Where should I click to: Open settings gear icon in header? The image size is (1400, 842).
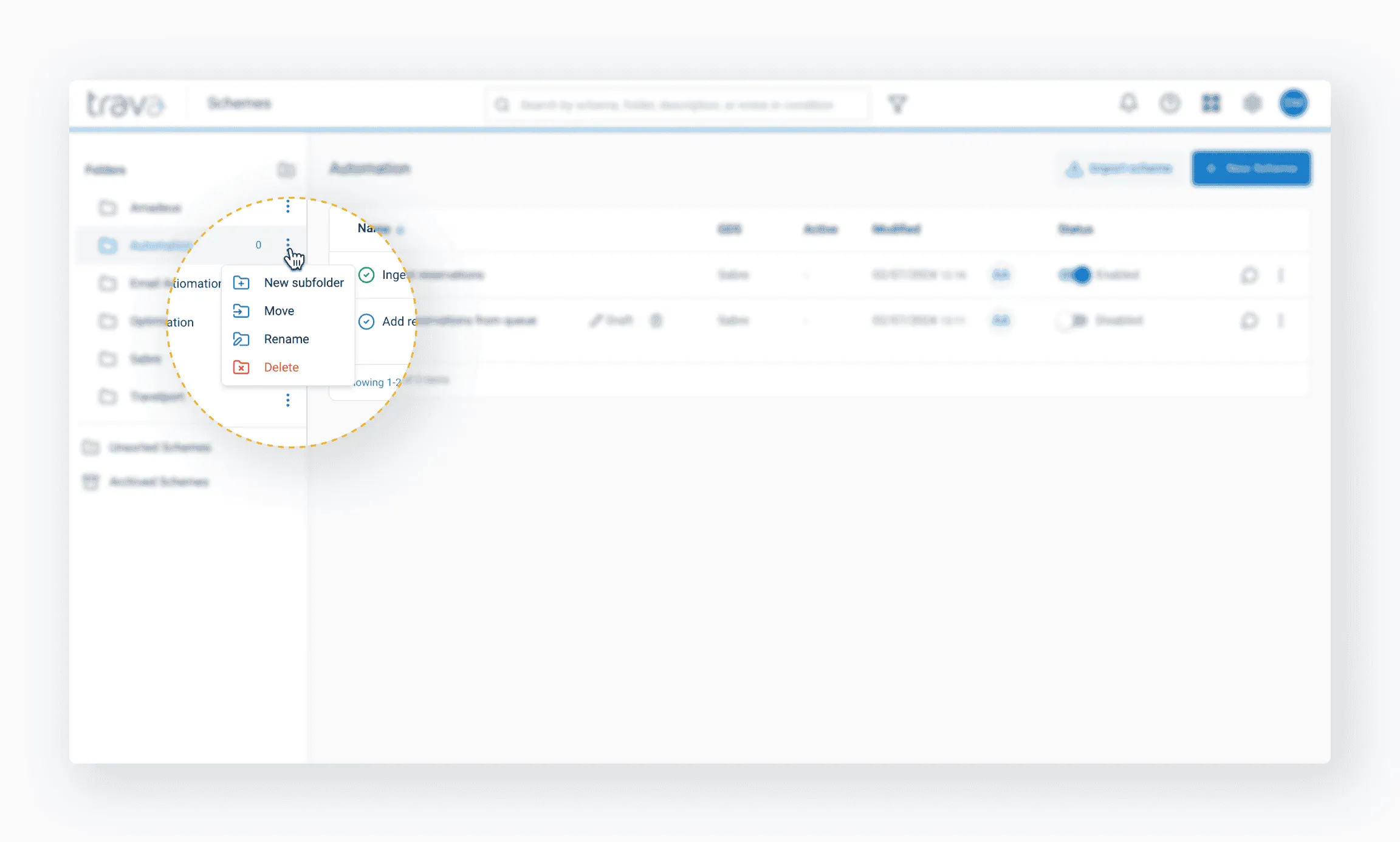coord(1252,103)
